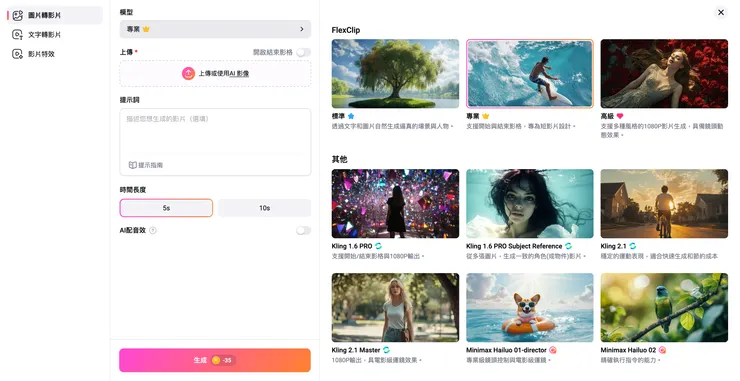
Task: Click 1080P輸出 description under Kling 2.1 Master
Action: 377,360
